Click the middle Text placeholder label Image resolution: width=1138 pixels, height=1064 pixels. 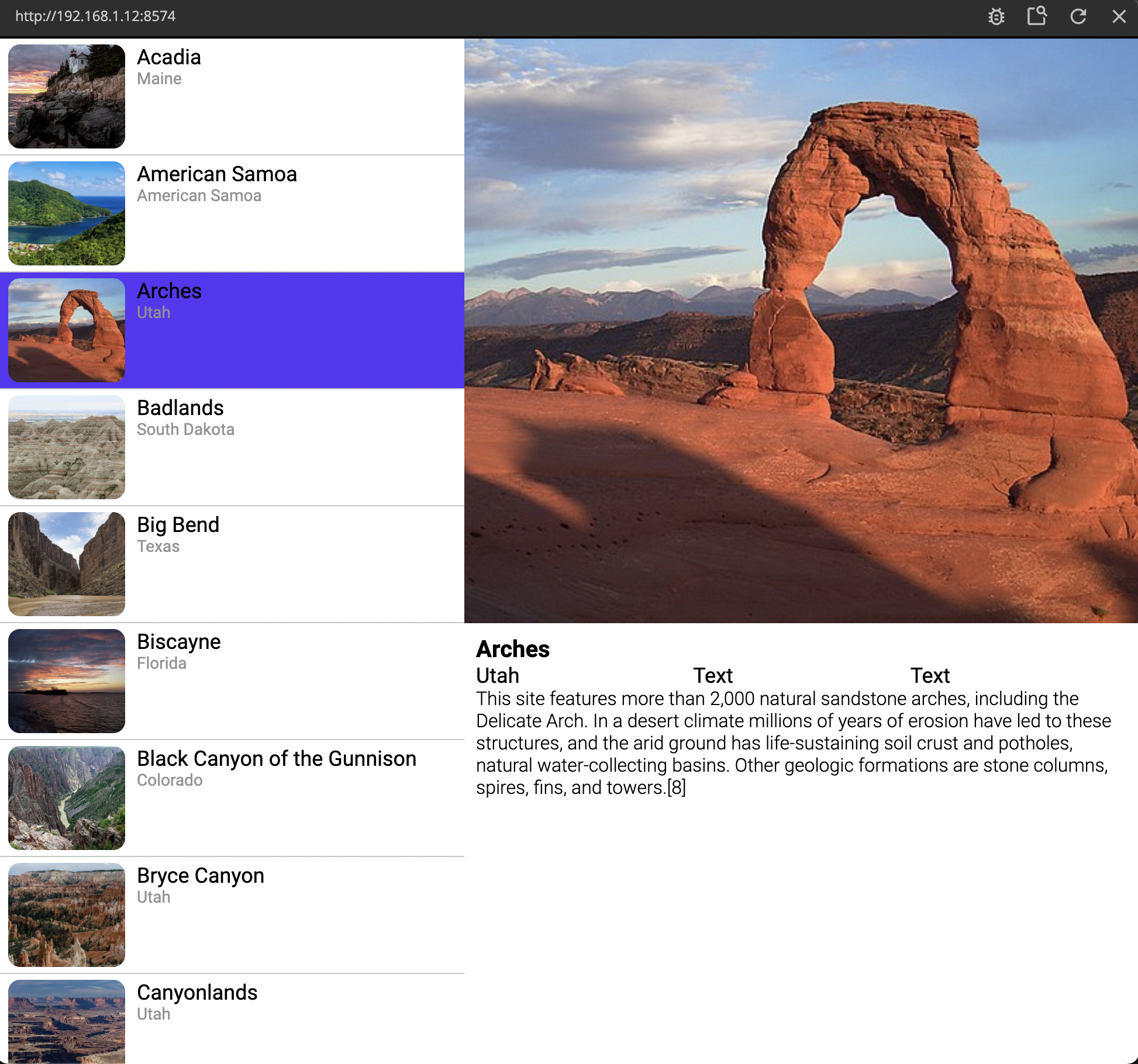pos(713,676)
